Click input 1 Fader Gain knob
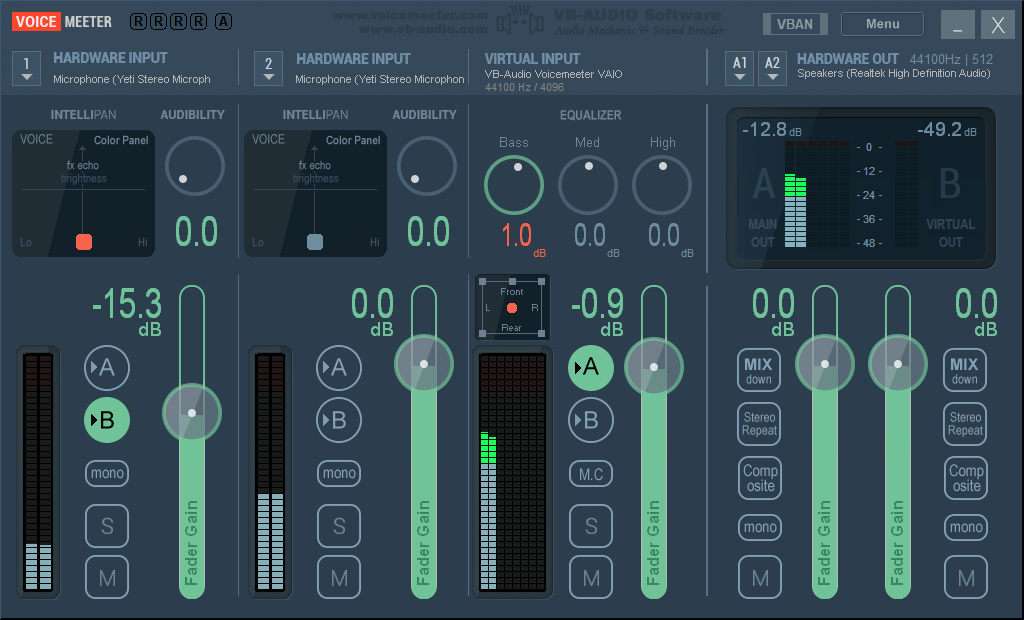Image resolution: width=1024 pixels, height=620 pixels. 192,413
